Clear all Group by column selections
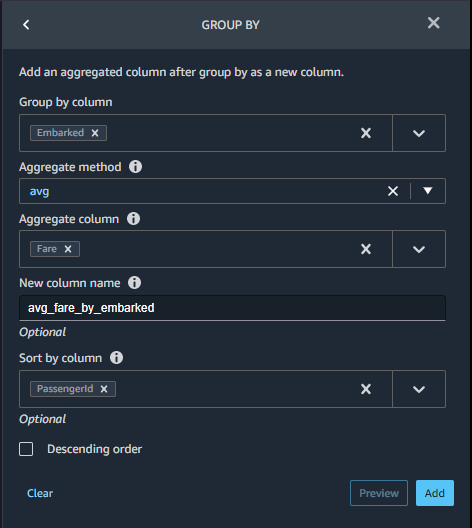472x528 pixels. 366,133
